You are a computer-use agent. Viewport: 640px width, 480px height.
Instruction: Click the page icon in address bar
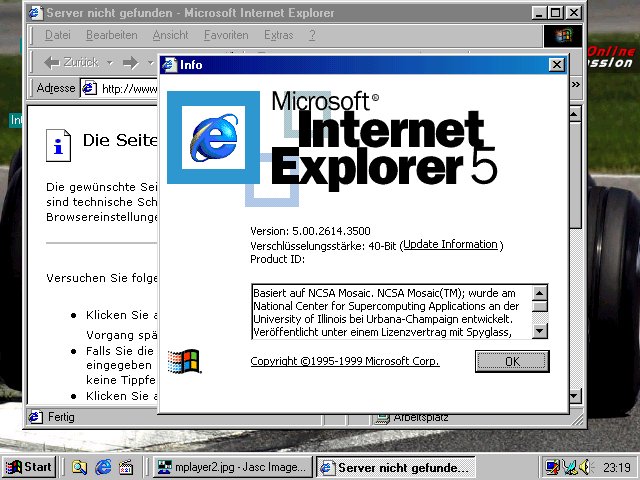90,88
